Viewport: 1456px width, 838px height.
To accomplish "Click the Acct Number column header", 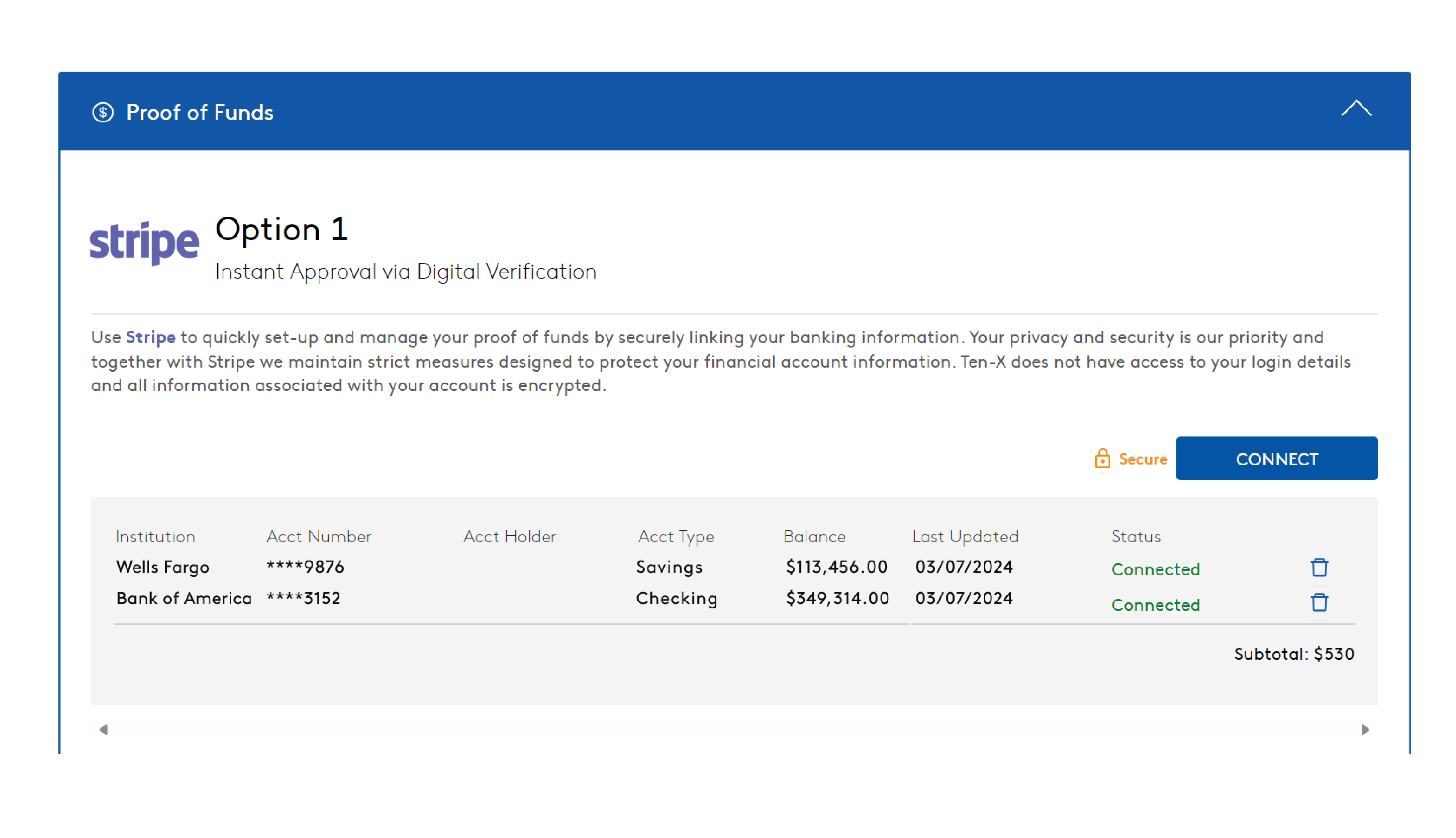I will coord(319,536).
